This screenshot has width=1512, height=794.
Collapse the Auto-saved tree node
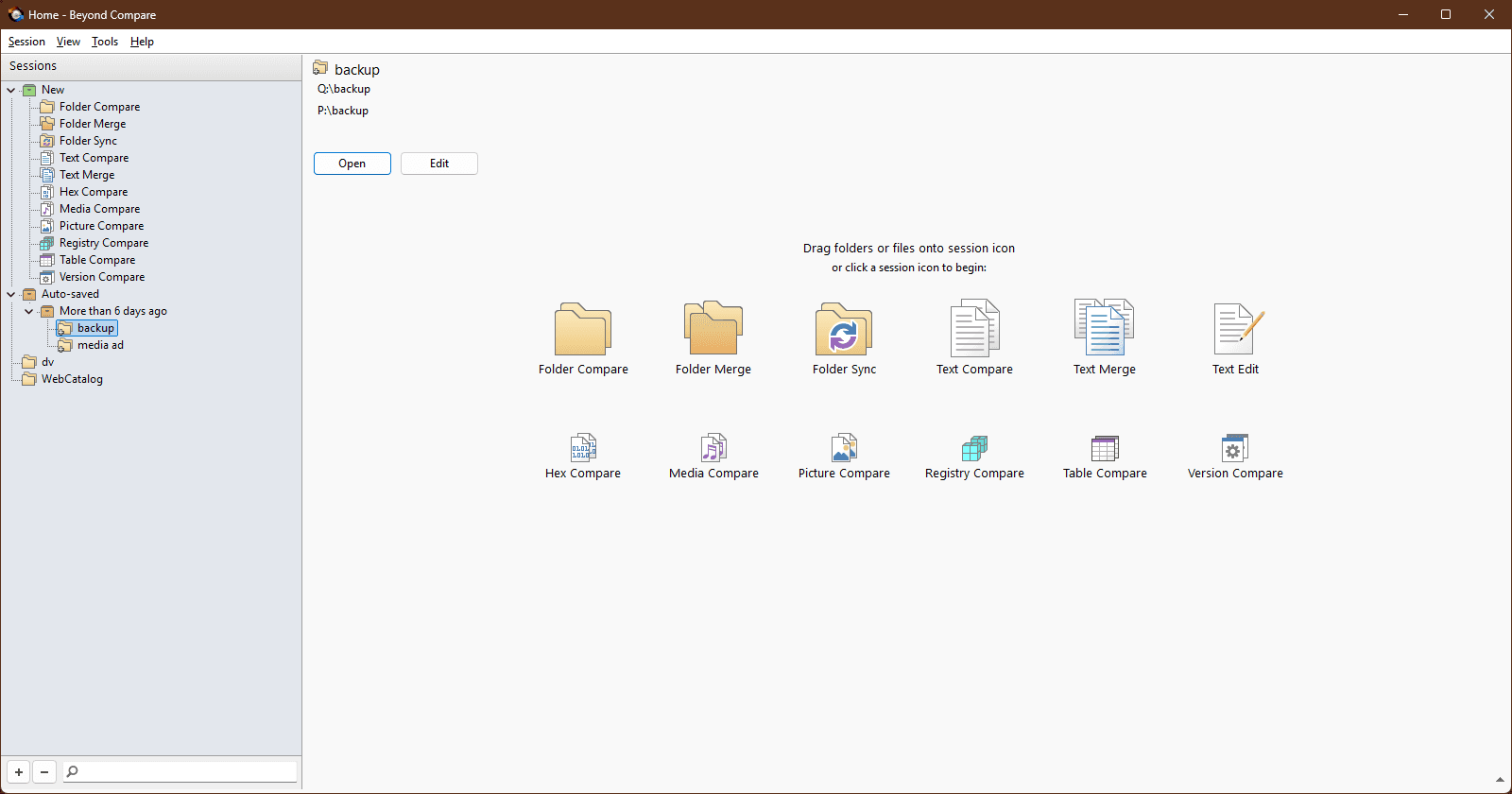pyautogui.click(x=11, y=295)
